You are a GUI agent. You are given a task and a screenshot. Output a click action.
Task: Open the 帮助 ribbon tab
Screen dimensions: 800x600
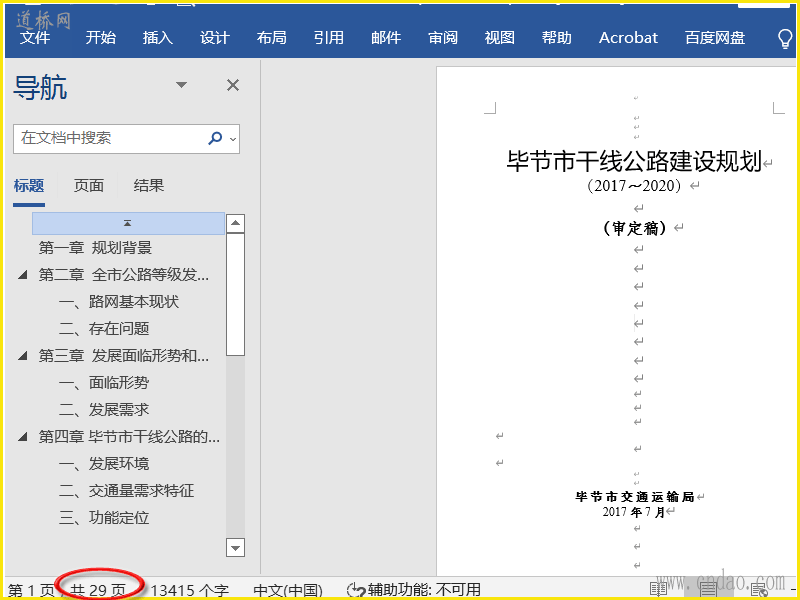pos(557,37)
